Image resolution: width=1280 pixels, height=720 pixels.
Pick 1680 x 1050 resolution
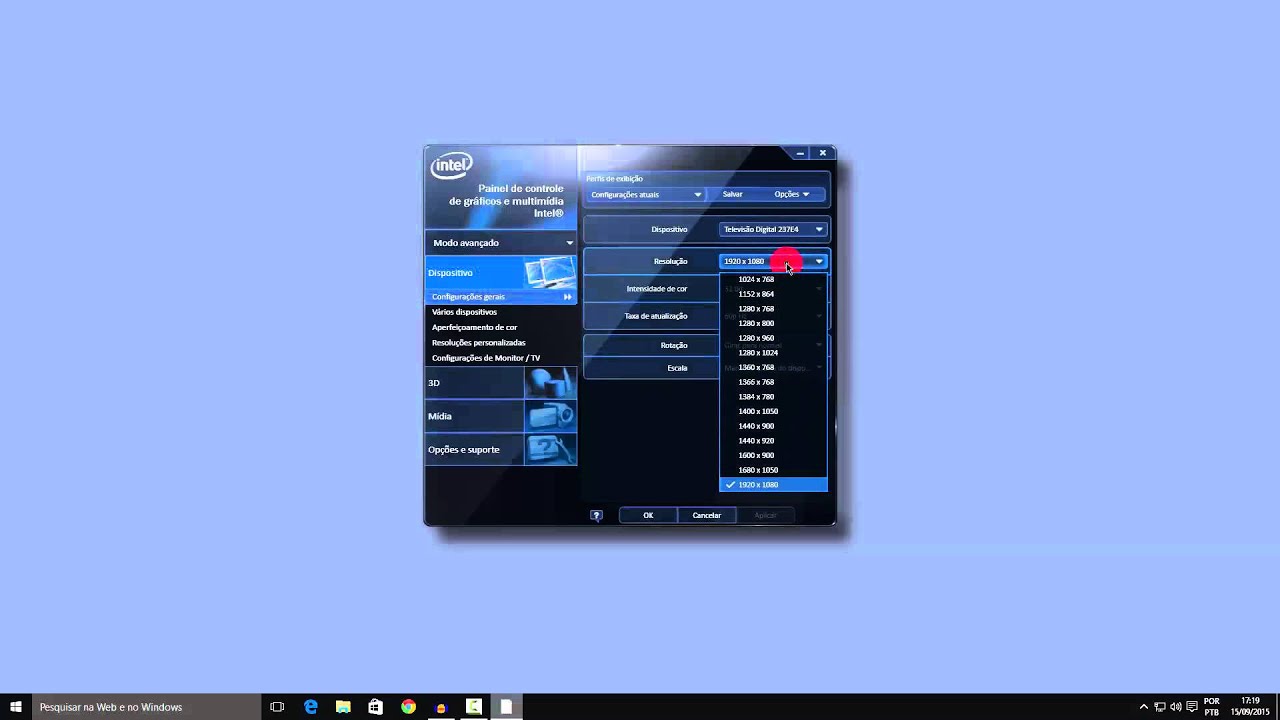click(773, 470)
